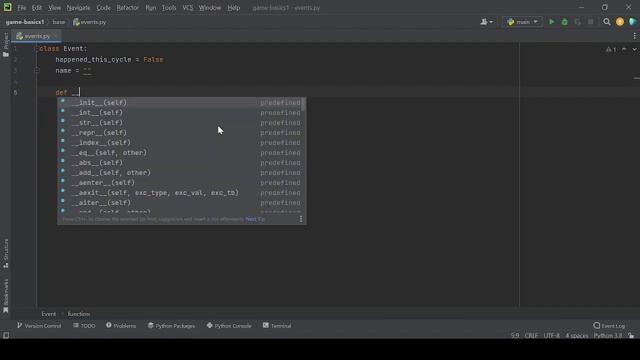Image resolution: width=640 pixels, height=360 pixels.
Task: Open the Python Packages tool window
Action: (171, 326)
